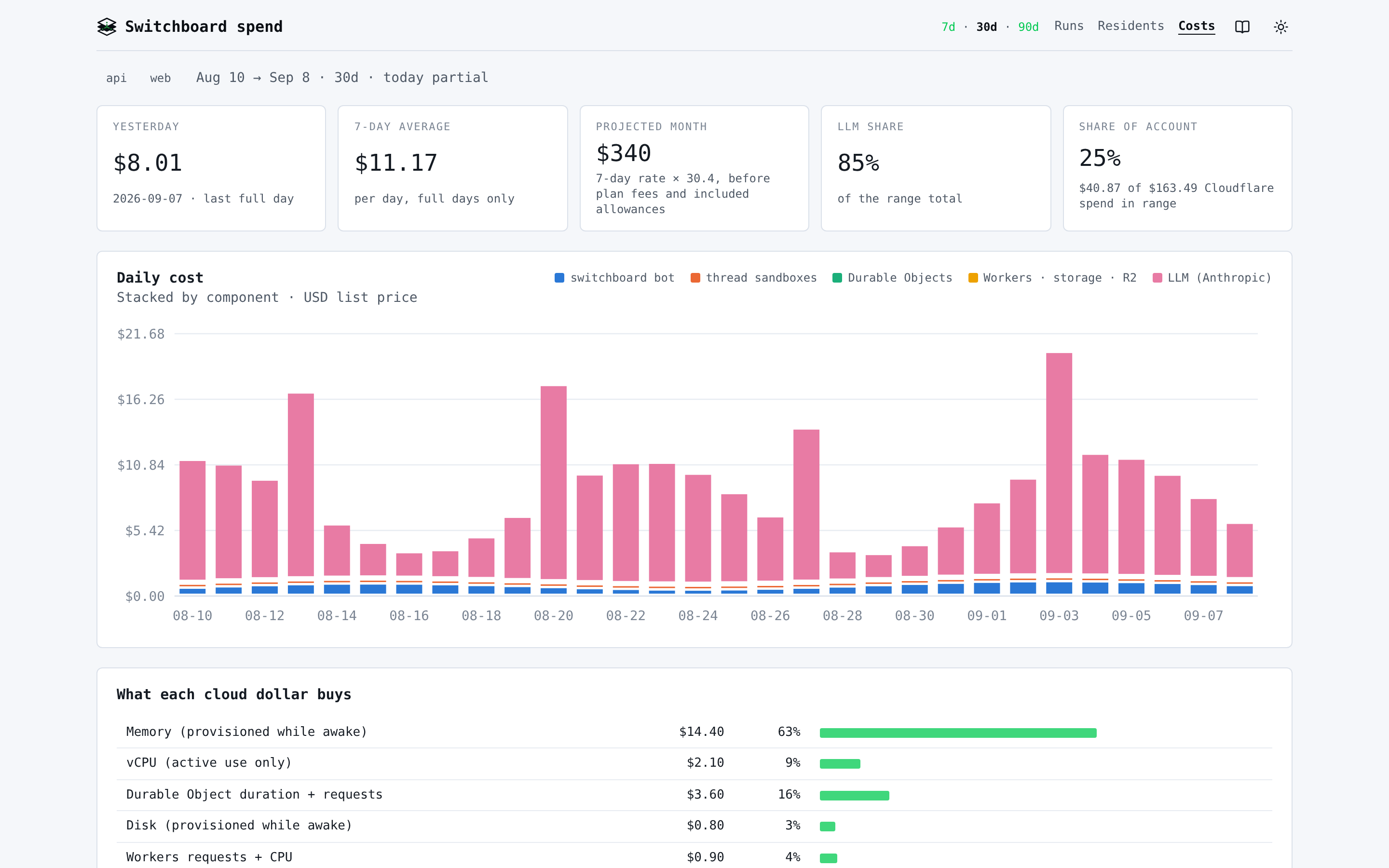Click the $14.40 value
Image resolution: width=1389 pixels, height=868 pixels.
click(701, 732)
